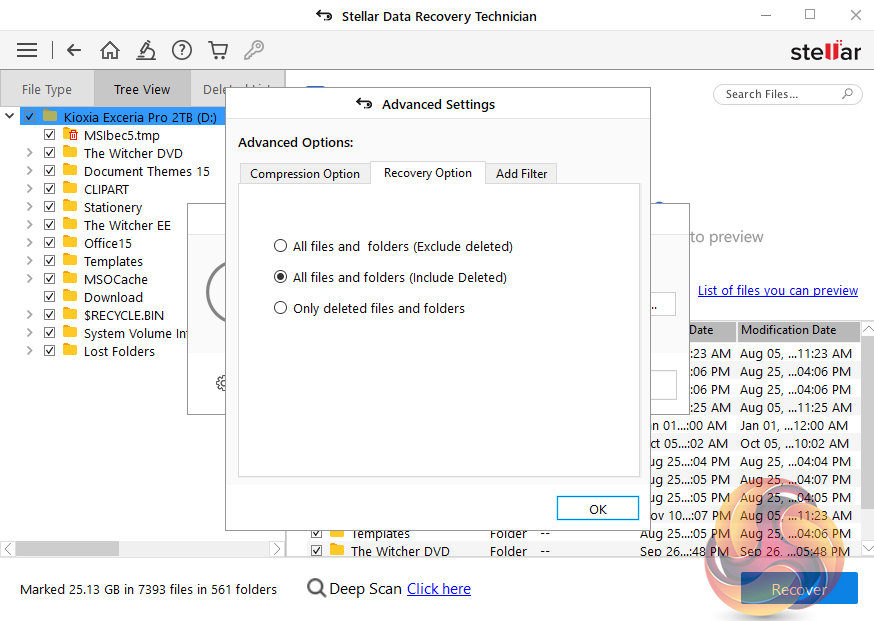This screenshot has height=621, width=874.
Task: Confirm Advanced Settings with OK
Action: tap(598, 508)
